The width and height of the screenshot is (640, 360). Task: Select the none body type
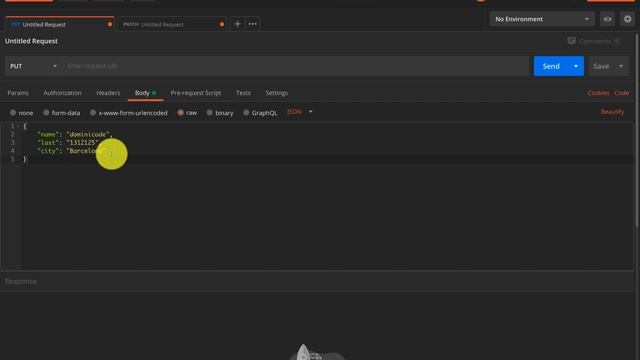[13, 112]
